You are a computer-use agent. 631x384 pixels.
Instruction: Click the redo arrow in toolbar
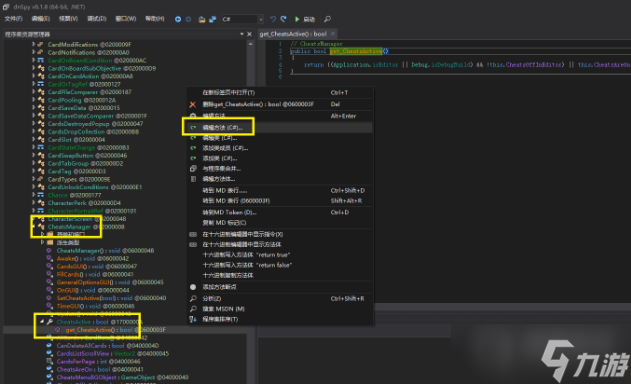tap(283, 19)
